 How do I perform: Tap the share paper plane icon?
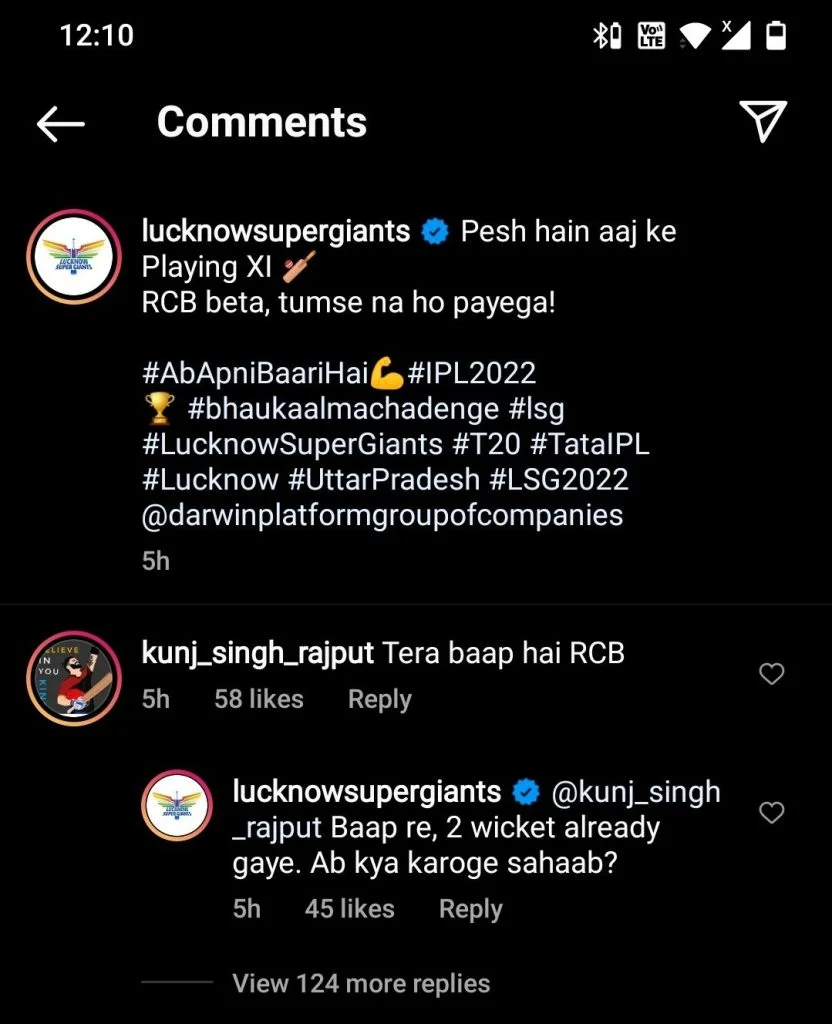coord(763,121)
